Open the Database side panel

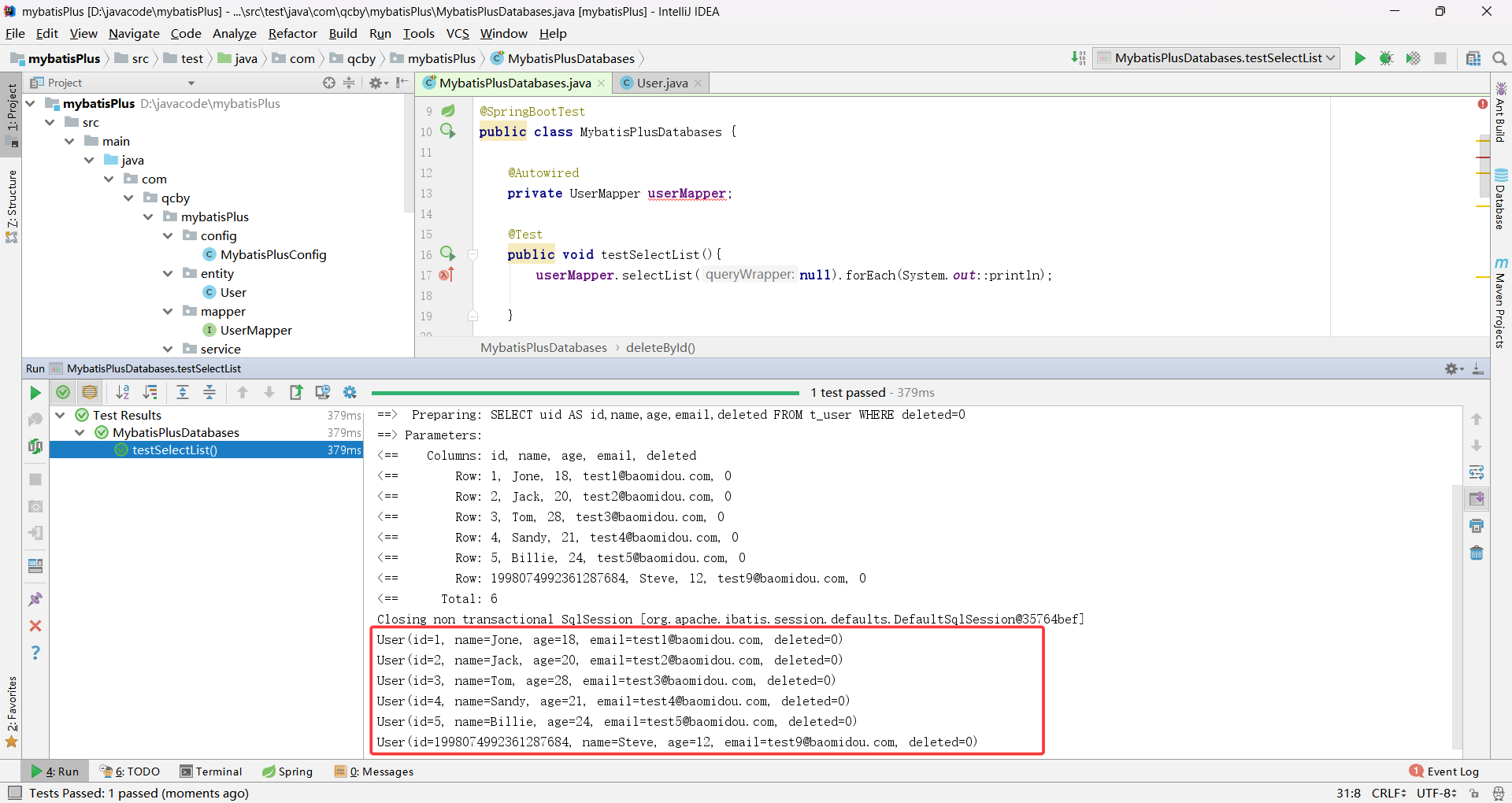tap(1501, 200)
